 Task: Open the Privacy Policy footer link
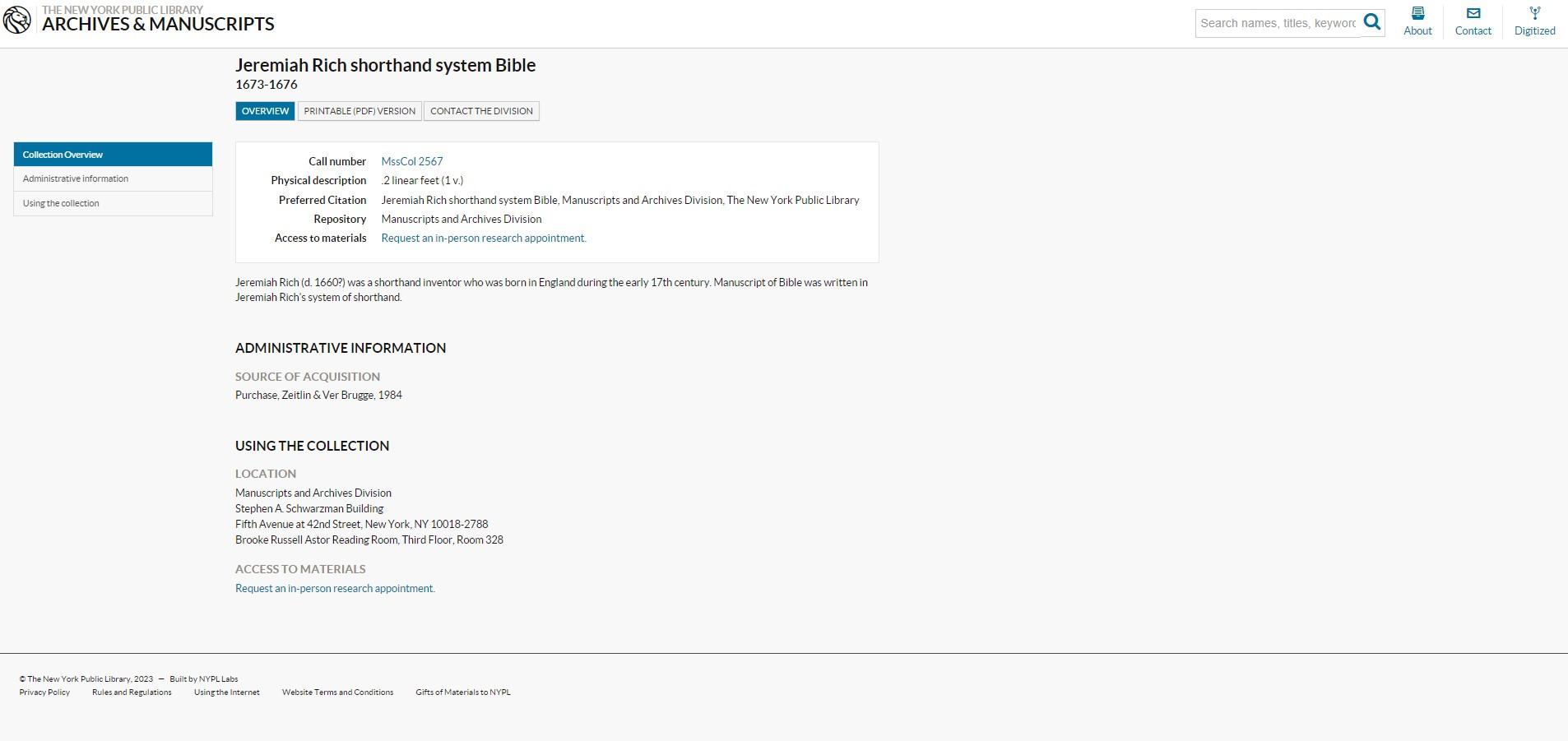coord(44,692)
